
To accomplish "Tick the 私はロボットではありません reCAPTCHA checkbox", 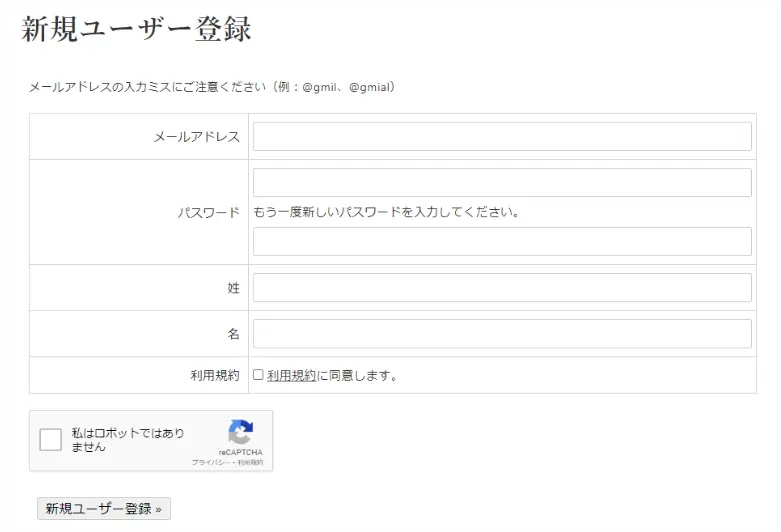I will pos(50,441).
